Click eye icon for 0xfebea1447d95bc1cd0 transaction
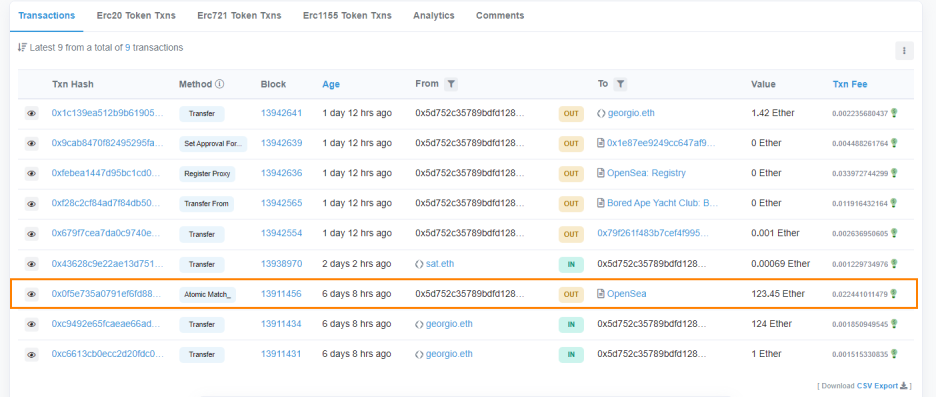This screenshot has height=397, width=936. click(x=32, y=174)
